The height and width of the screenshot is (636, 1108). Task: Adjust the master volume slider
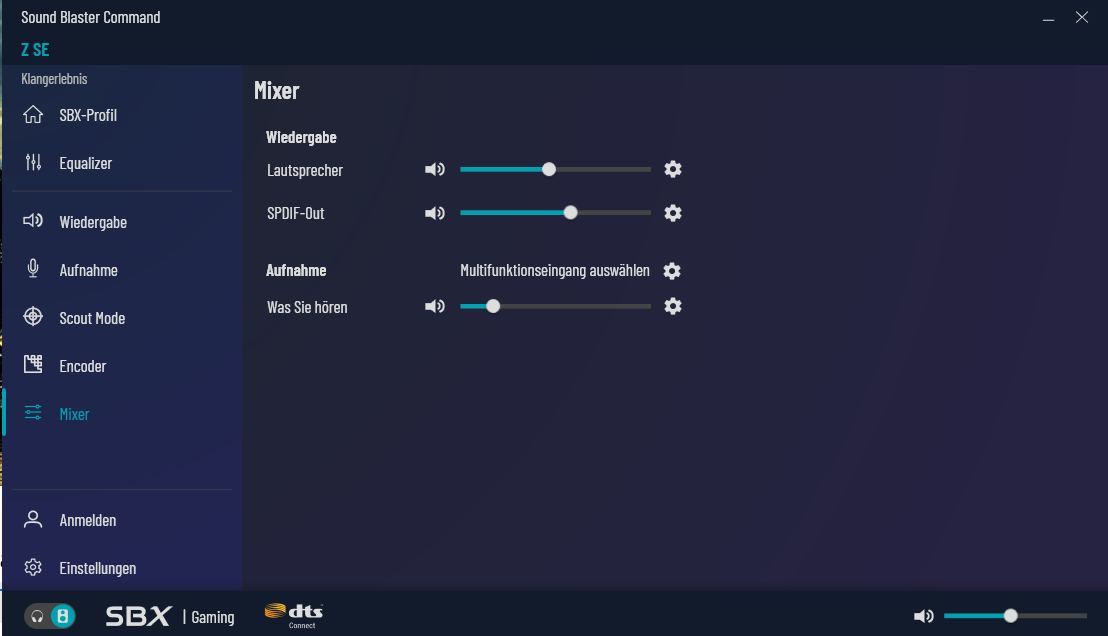pyautogui.click(x=1015, y=616)
